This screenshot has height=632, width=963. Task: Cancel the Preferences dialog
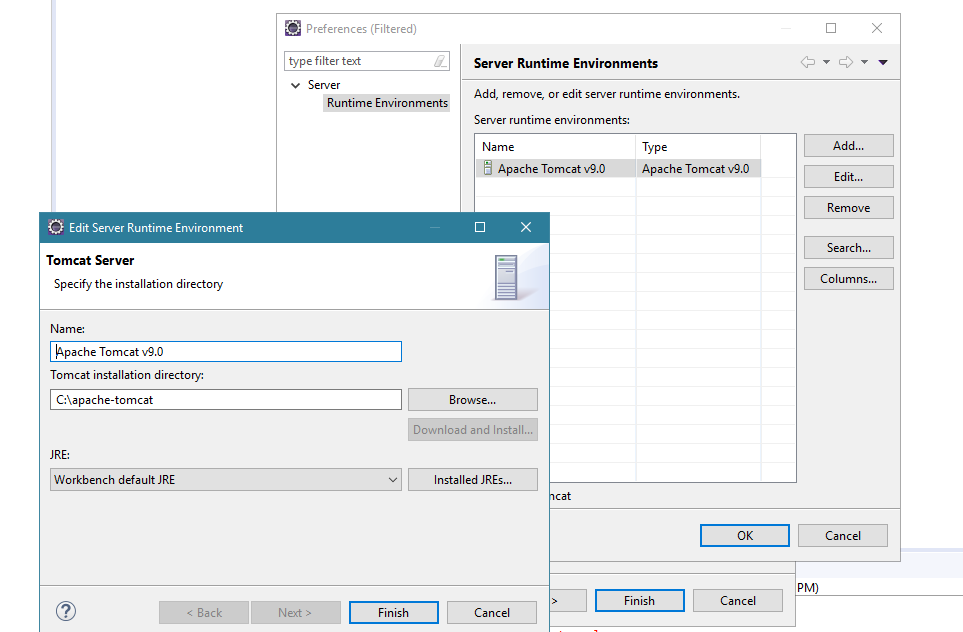(x=843, y=536)
